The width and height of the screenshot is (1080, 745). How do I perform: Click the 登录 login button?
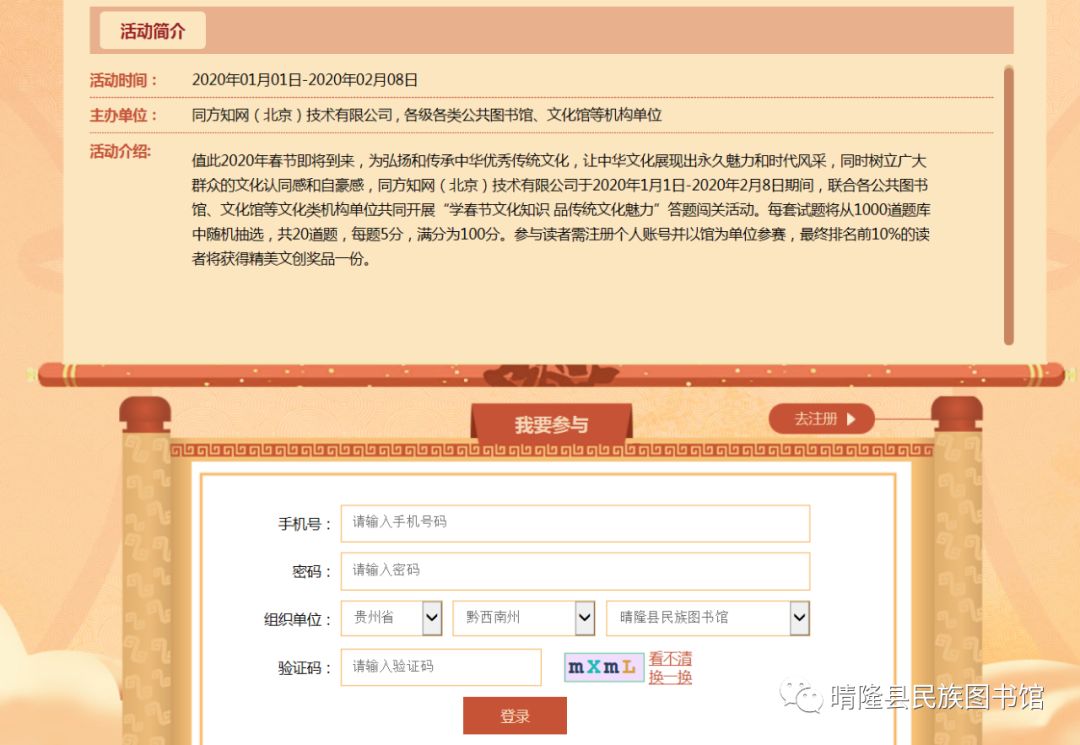click(515, 715)
